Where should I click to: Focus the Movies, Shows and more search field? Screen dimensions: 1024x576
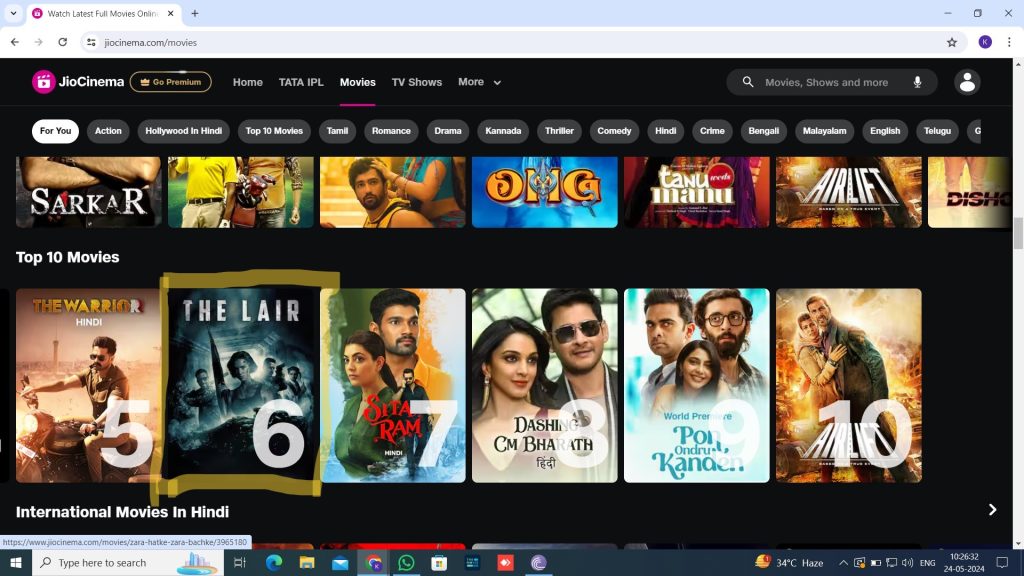pos(832,82)
